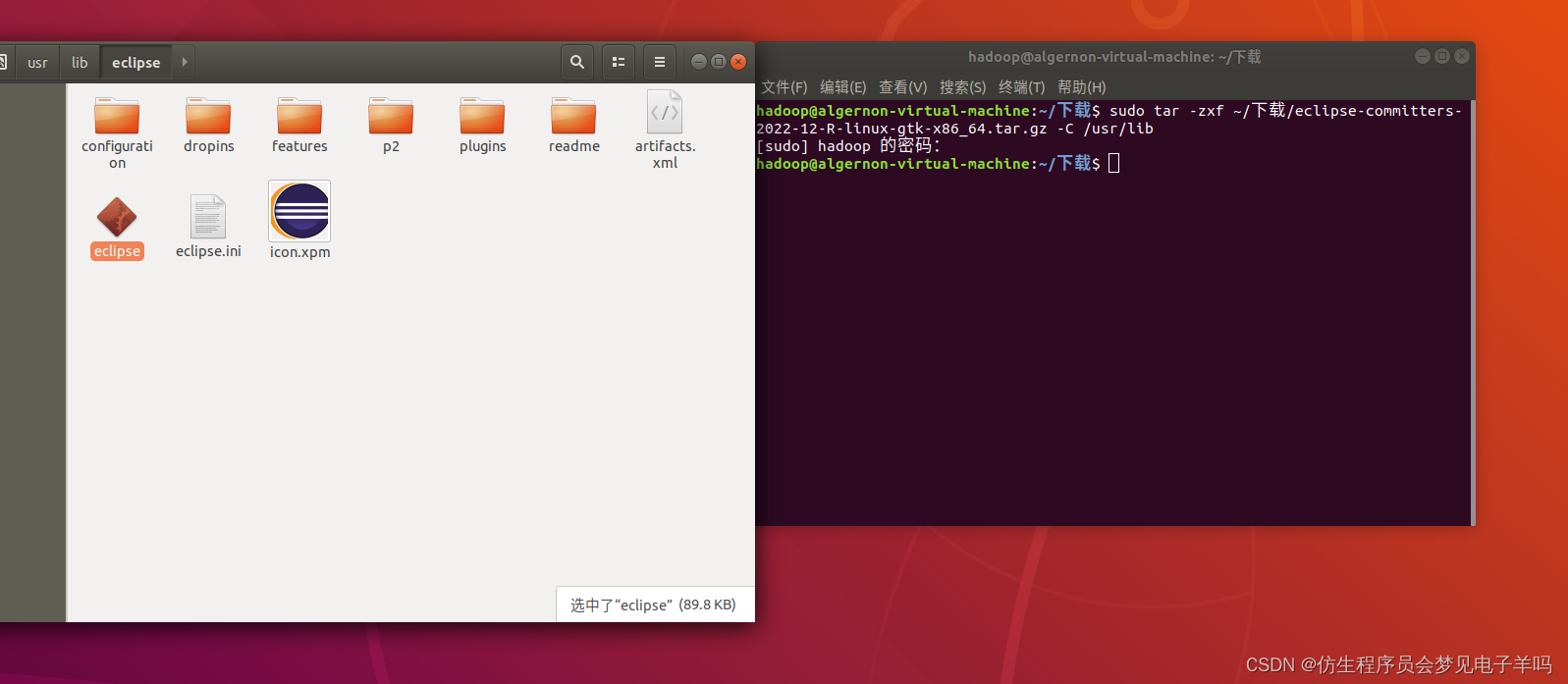Screen dimensions: 1568x684
Task: Open the terminal 查看(V) menu
Action: pyautogui.click(x=903, y=87)
